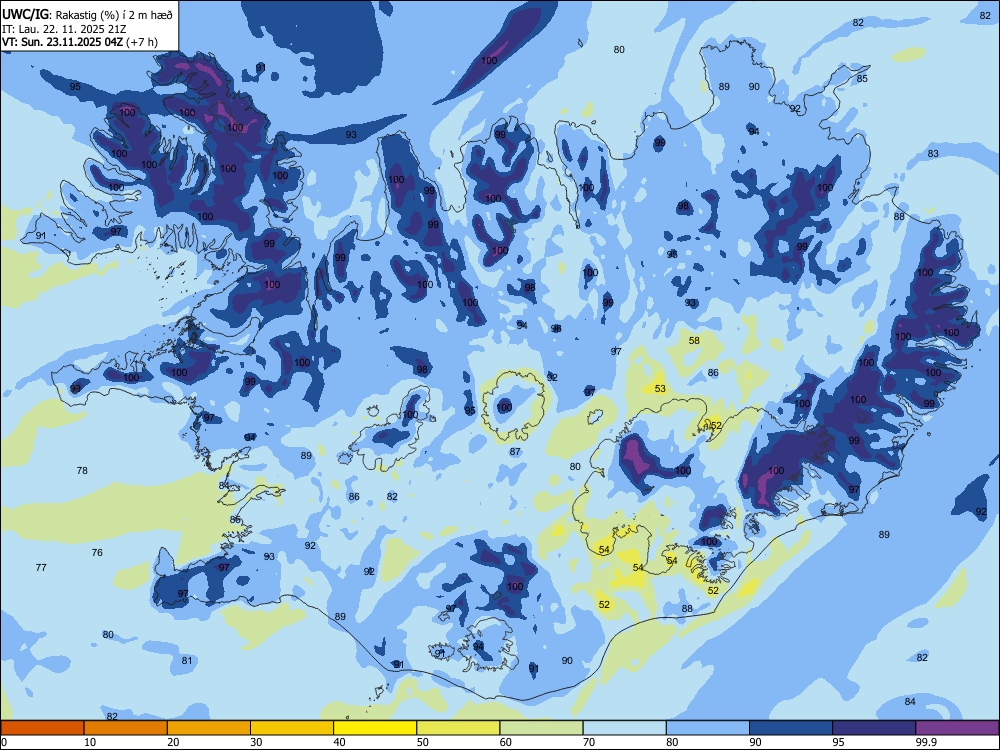
Task: Select the 'IT: Lau. 22. 11. 2025 21Z' line
Action: coord(63,29)
